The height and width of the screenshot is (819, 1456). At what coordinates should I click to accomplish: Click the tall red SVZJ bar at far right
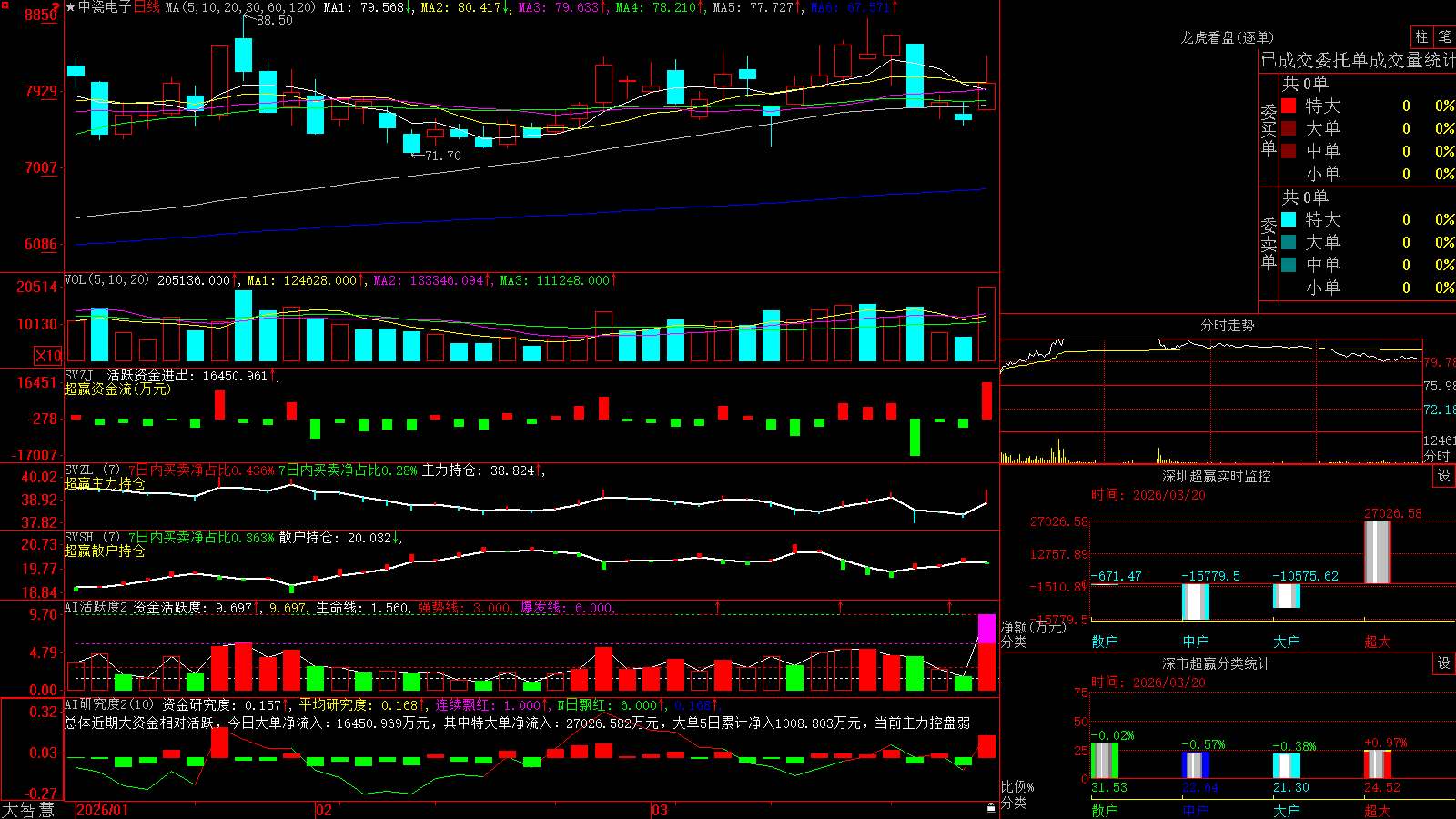[986, 400]
